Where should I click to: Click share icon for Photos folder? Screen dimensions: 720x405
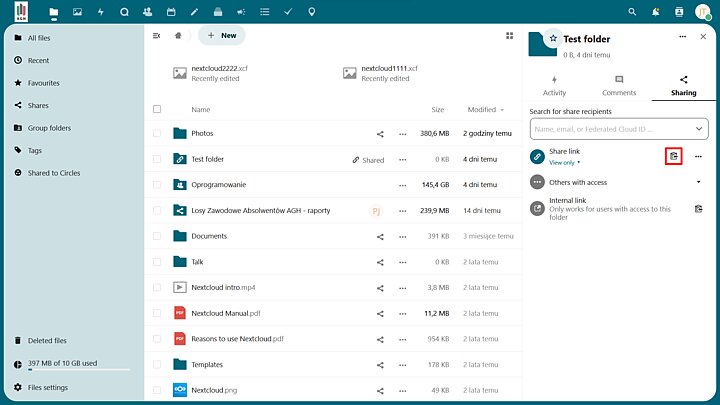(x=380, y=133)
